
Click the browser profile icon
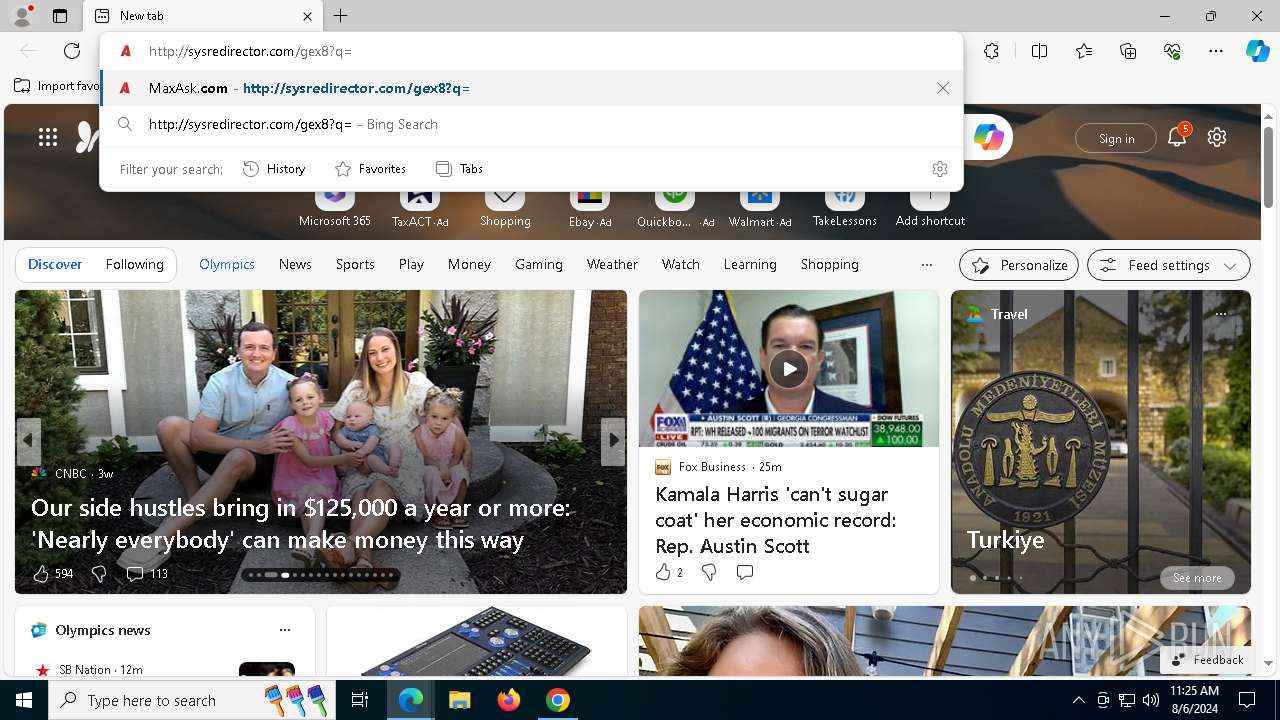pos(21,16)
